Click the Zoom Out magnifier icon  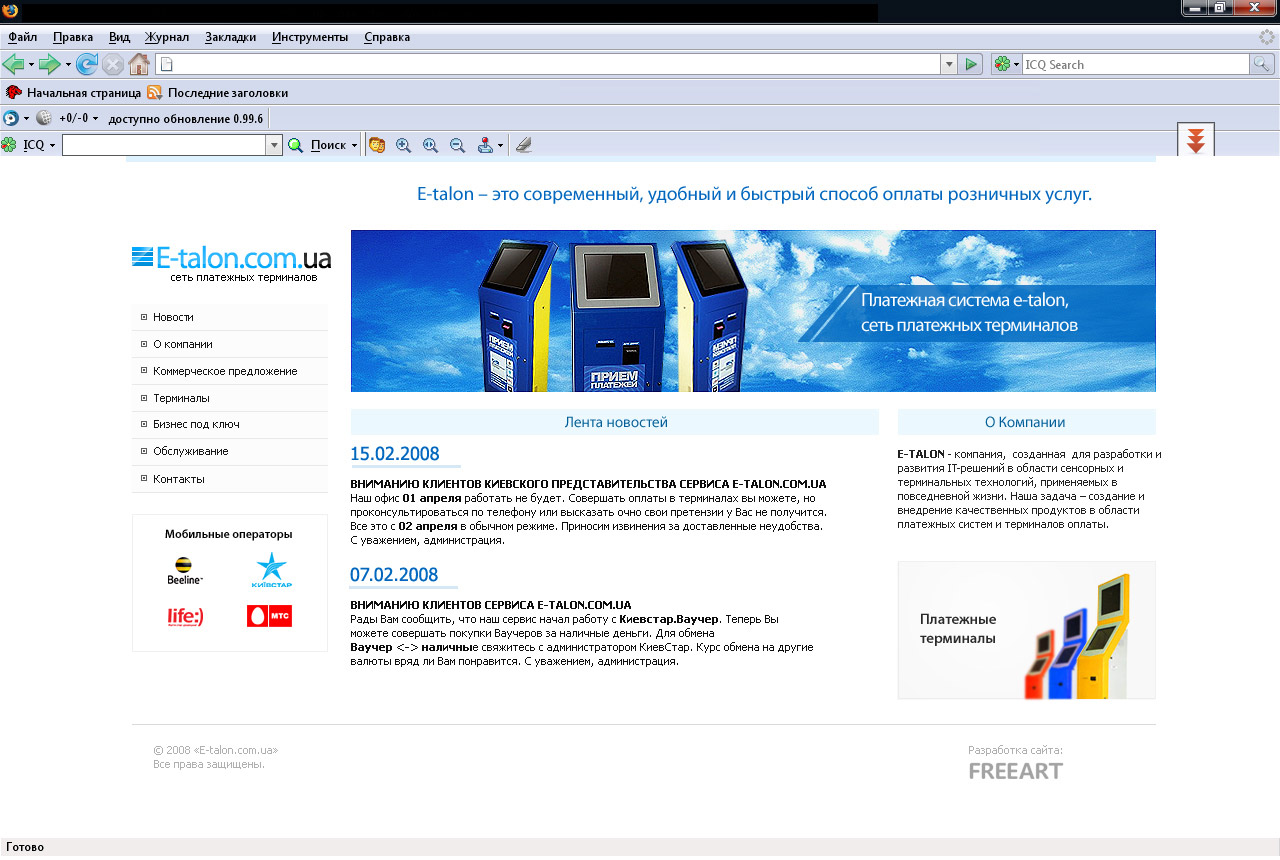tap(458, 145)
